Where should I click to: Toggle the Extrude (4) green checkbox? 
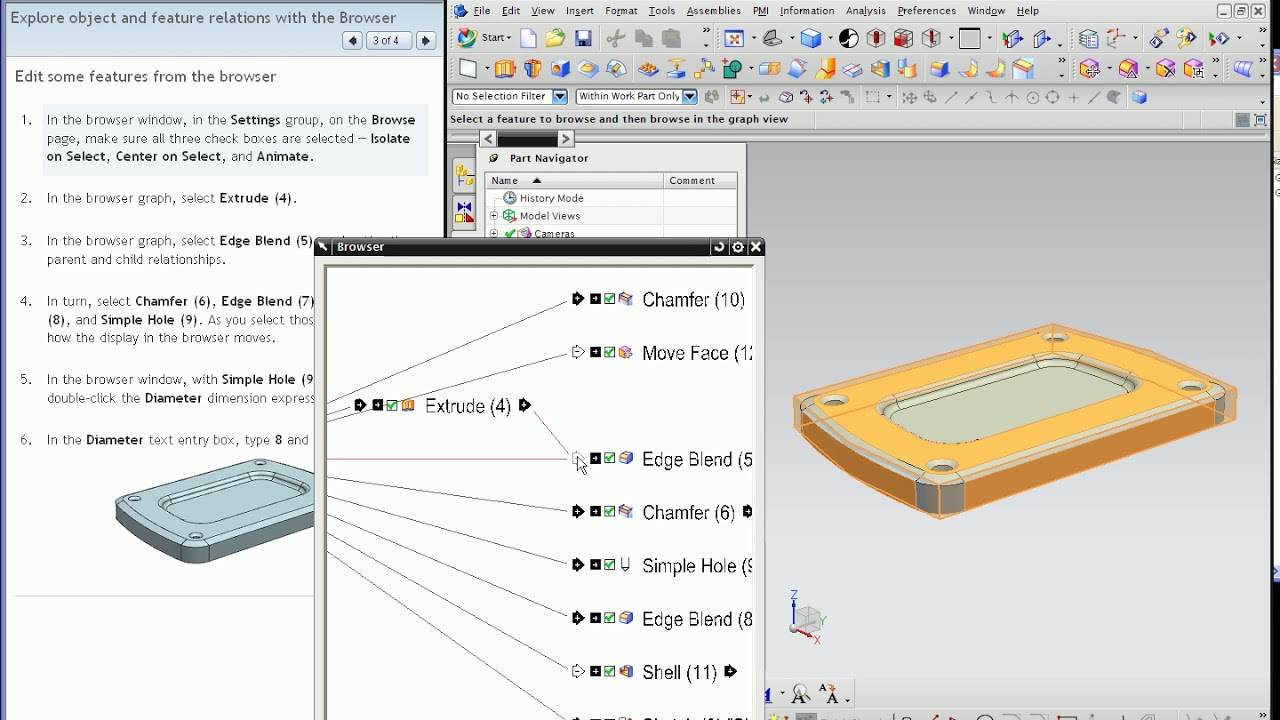[392, 405]
